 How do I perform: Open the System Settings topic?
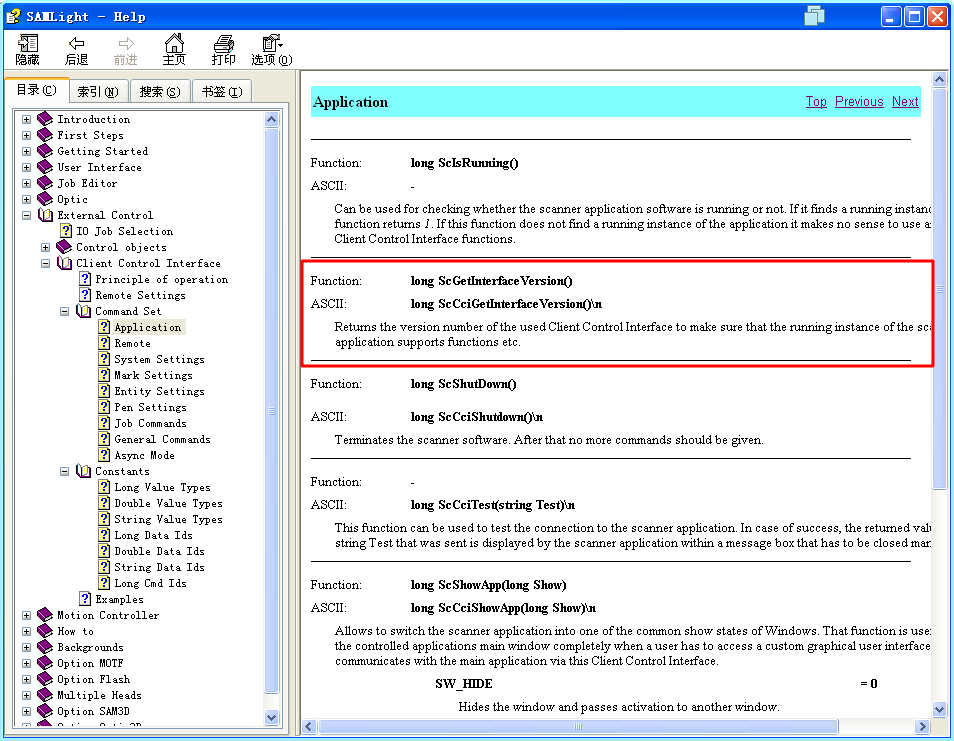(x=159, y=359)
